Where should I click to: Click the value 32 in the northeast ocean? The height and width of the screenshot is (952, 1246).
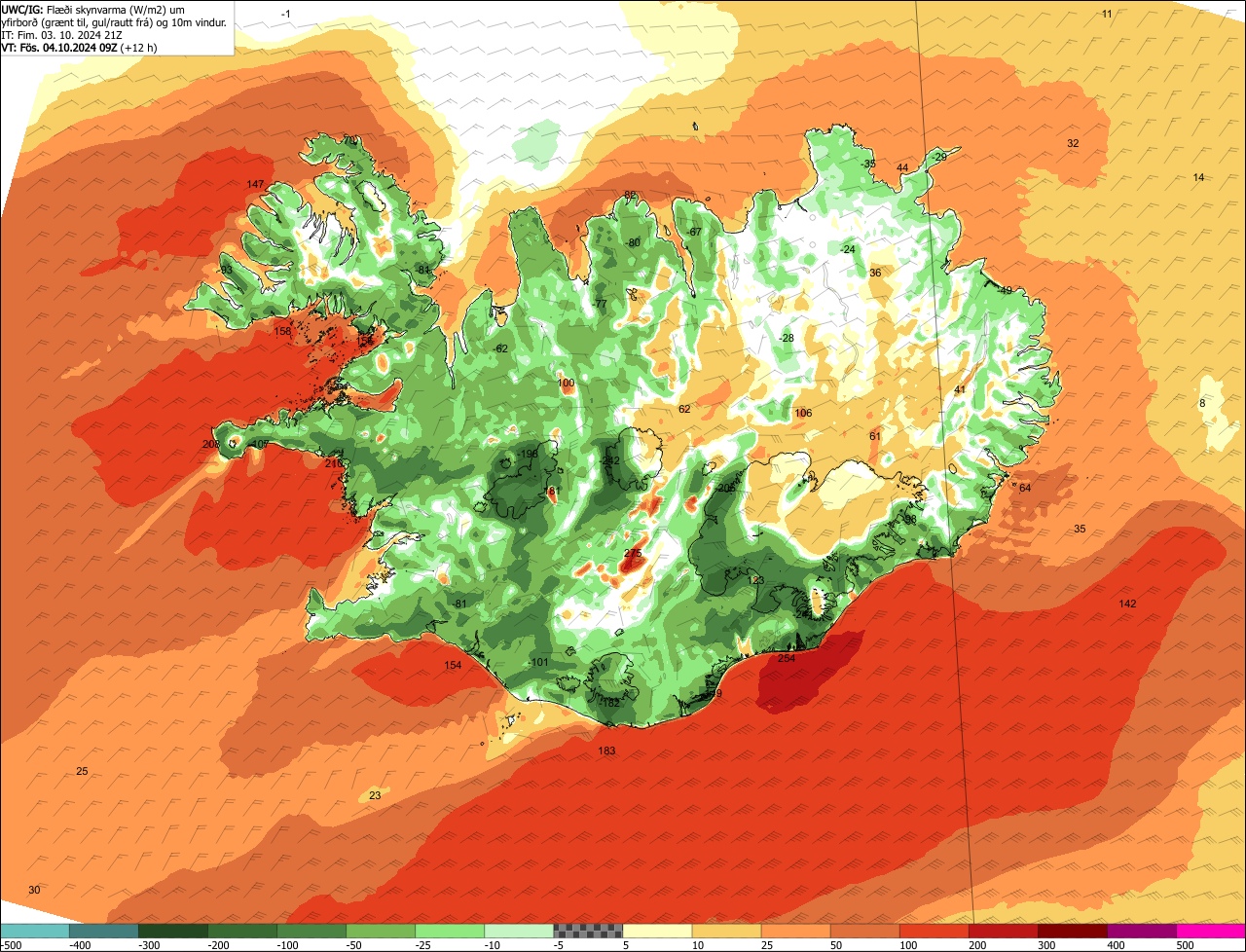1073,144
